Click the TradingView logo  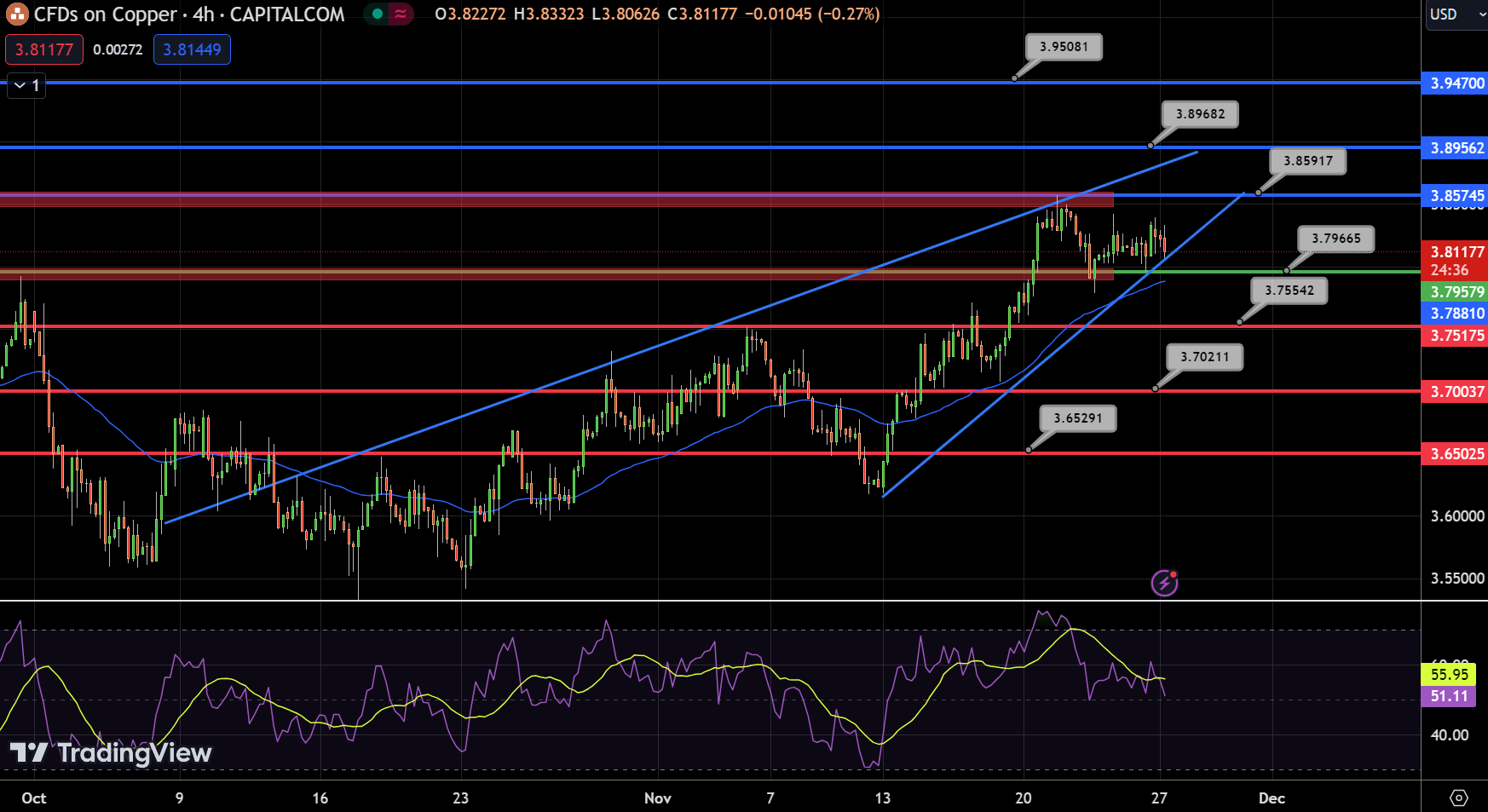pyautogui.click(x=111, y=752)
